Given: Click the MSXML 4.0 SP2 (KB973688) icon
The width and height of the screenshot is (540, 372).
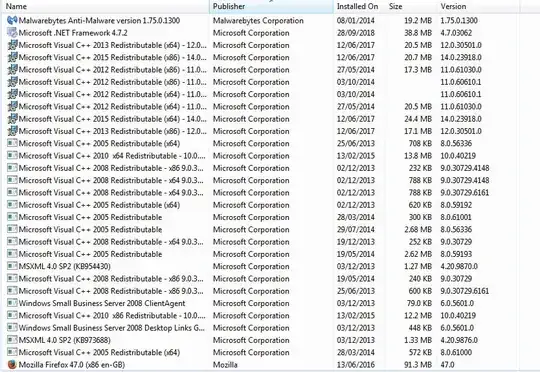Looking at the screenshot, I should [12, 340].
